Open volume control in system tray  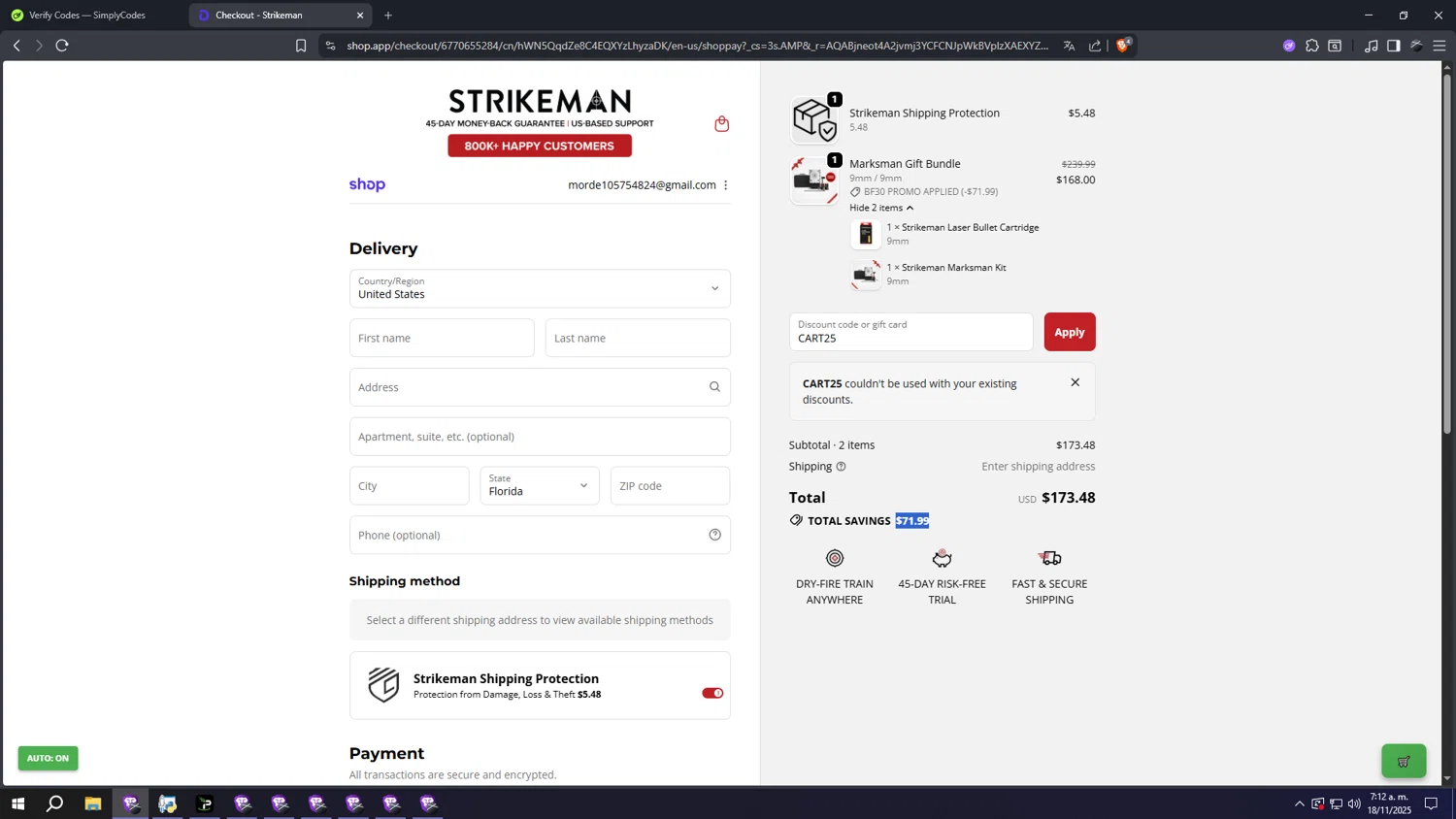(1354, 803)
